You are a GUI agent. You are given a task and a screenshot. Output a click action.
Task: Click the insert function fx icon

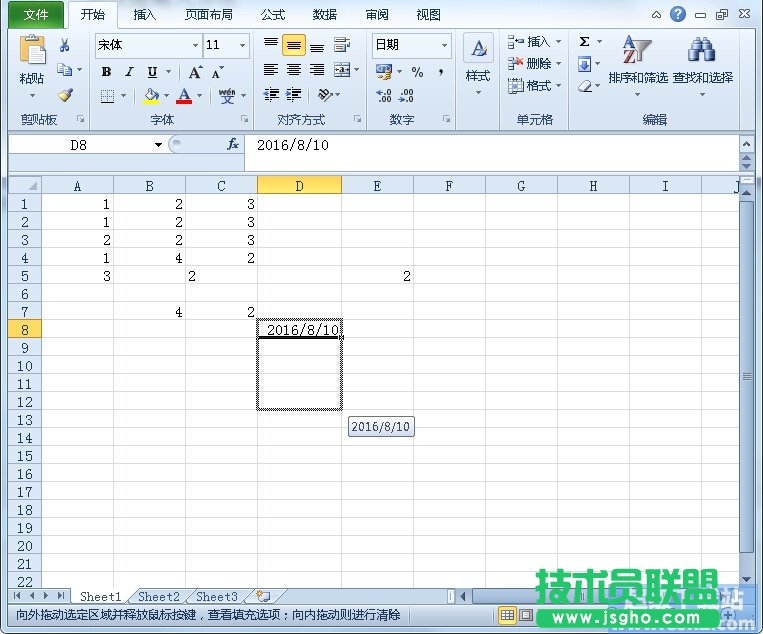(233, 145)
